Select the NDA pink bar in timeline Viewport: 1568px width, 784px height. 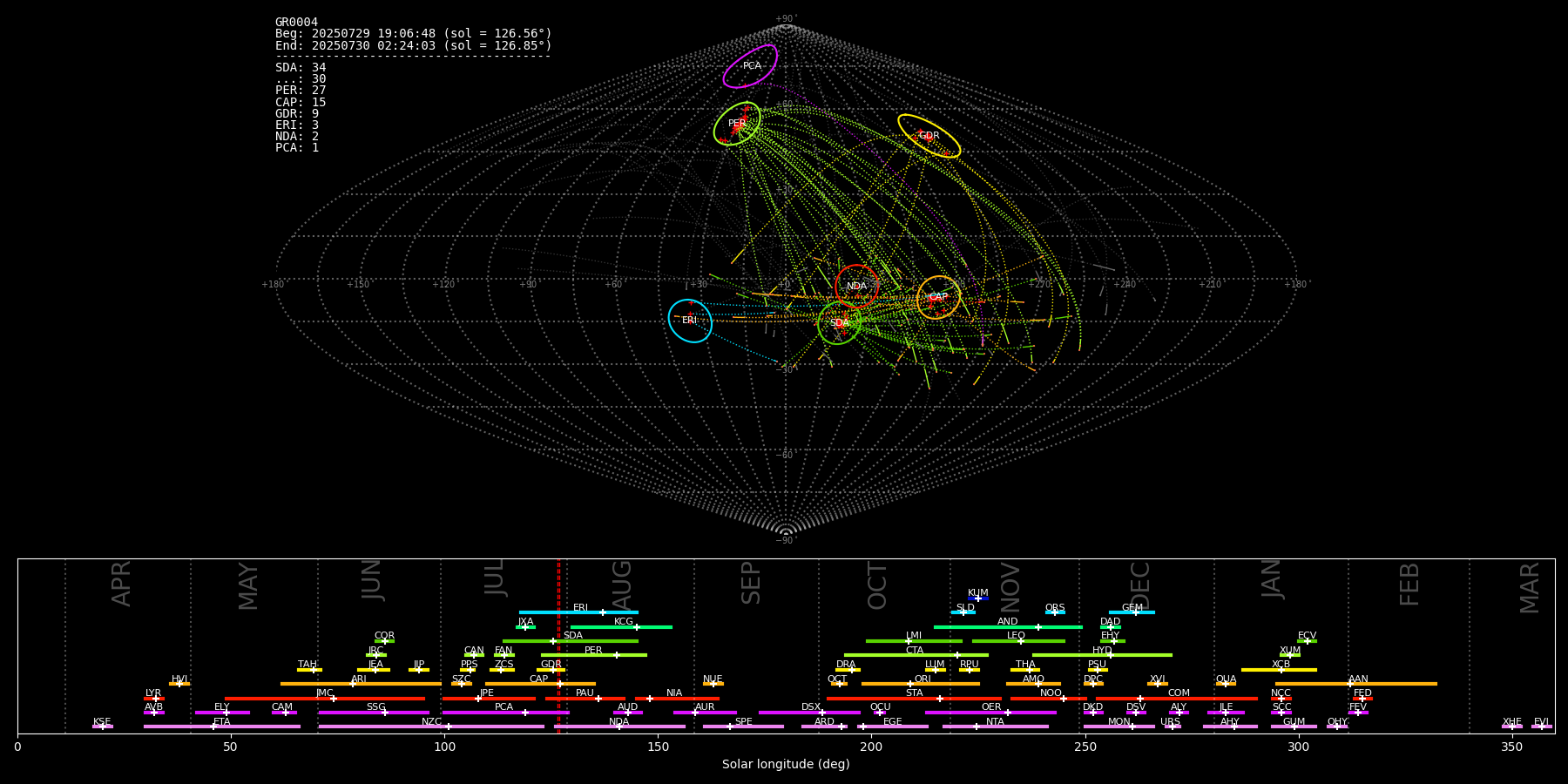[619, 727]
